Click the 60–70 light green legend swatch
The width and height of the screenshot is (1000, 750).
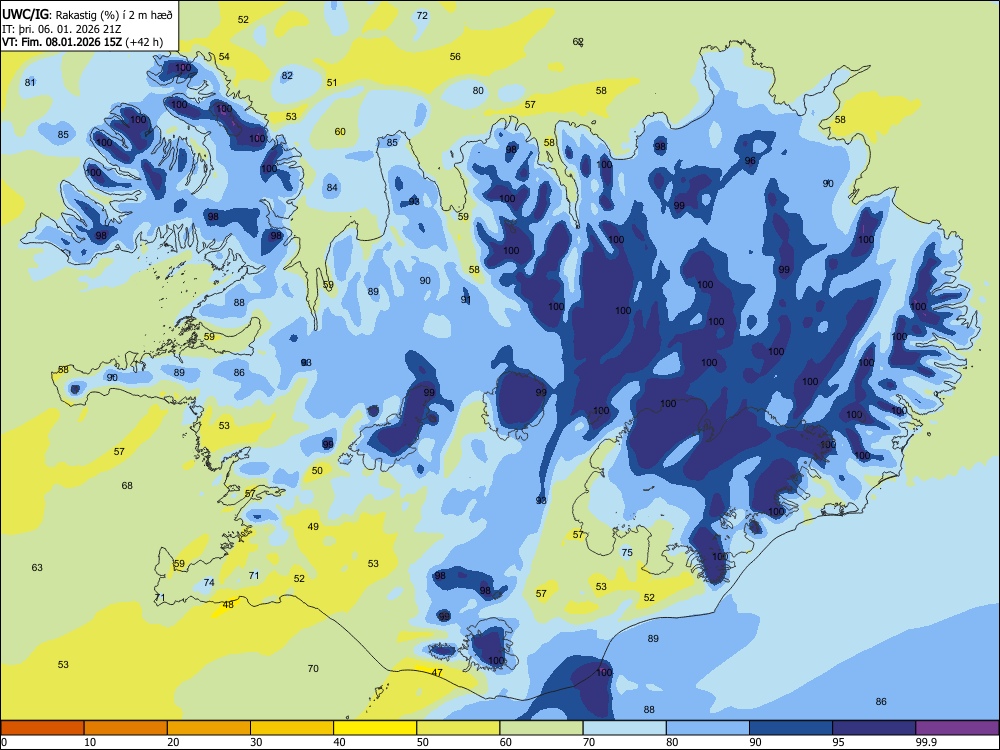point(541,728)
